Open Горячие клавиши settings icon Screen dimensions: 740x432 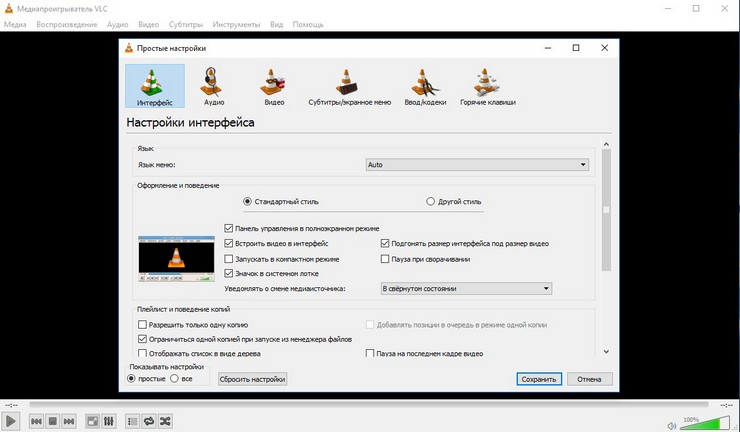(x=487, y=84)
